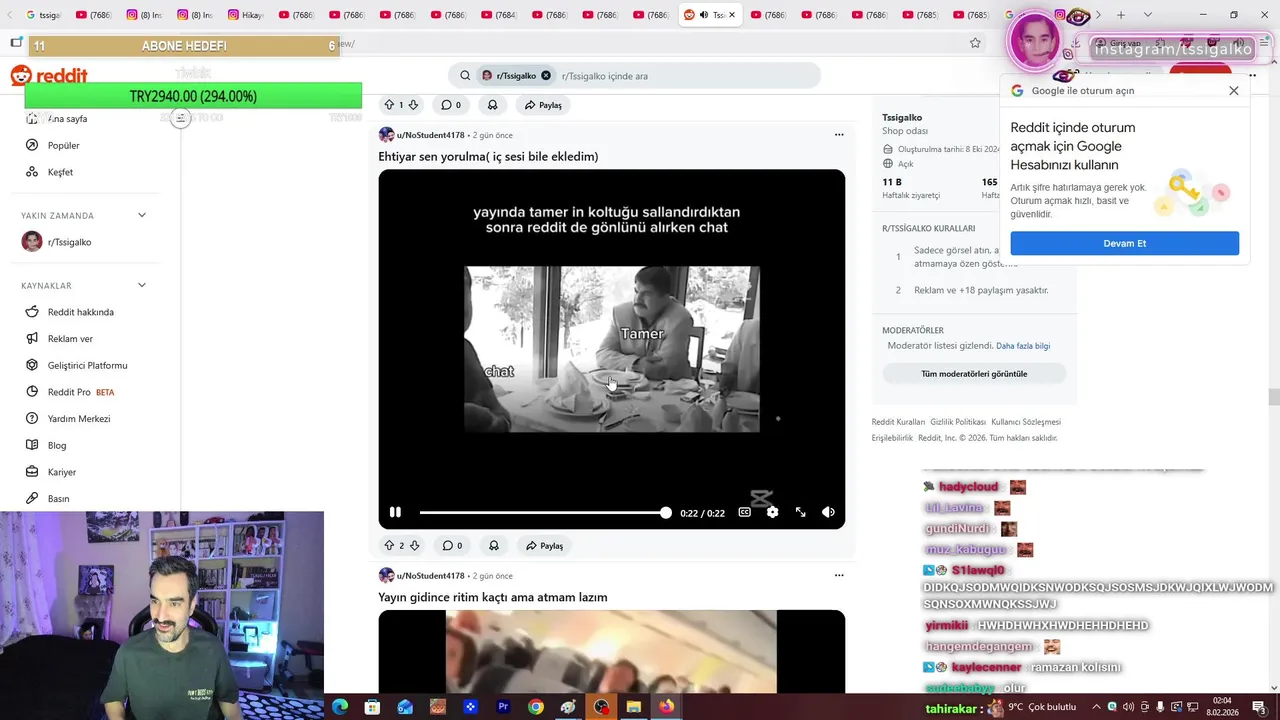Open Daha fazla bilgi link

1023,346
